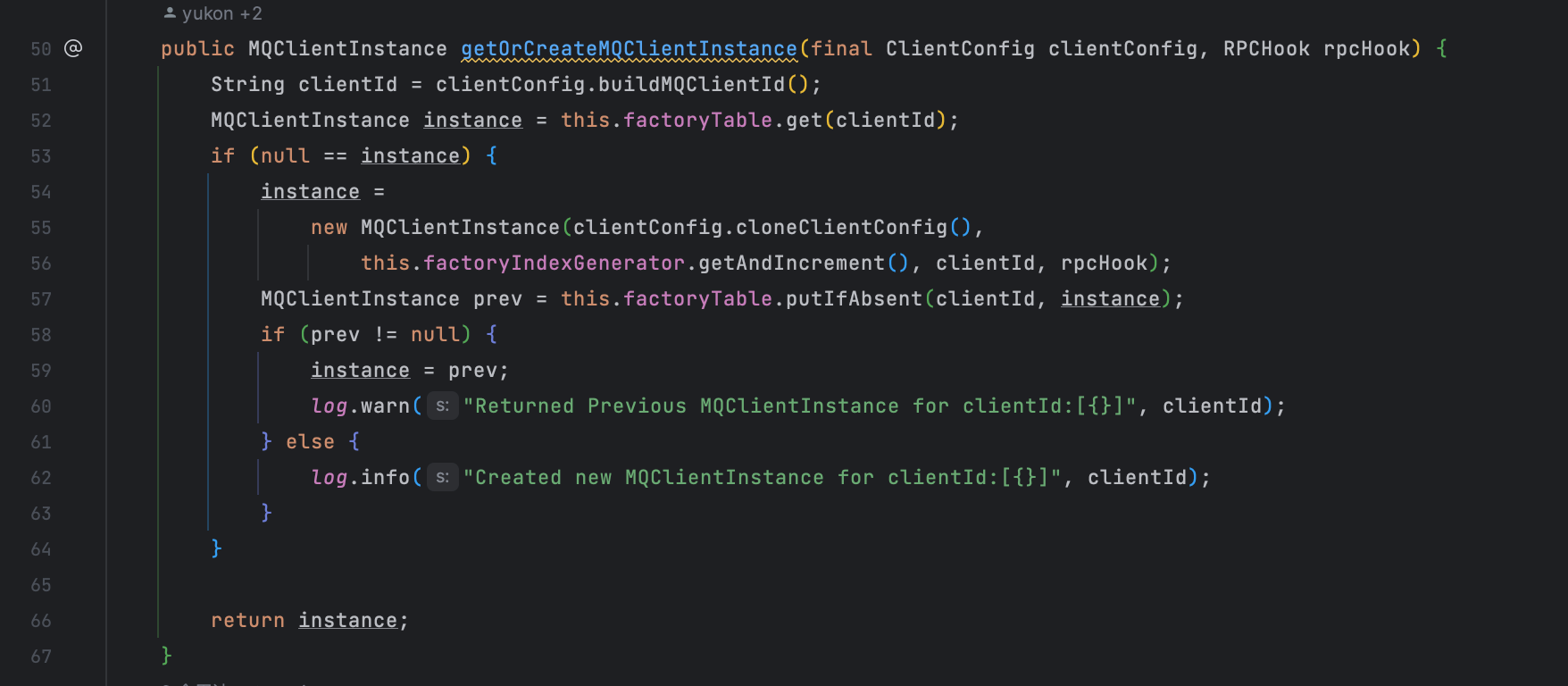
Task: Click the closing brace on line 67
Action: [x=166, y=656]
